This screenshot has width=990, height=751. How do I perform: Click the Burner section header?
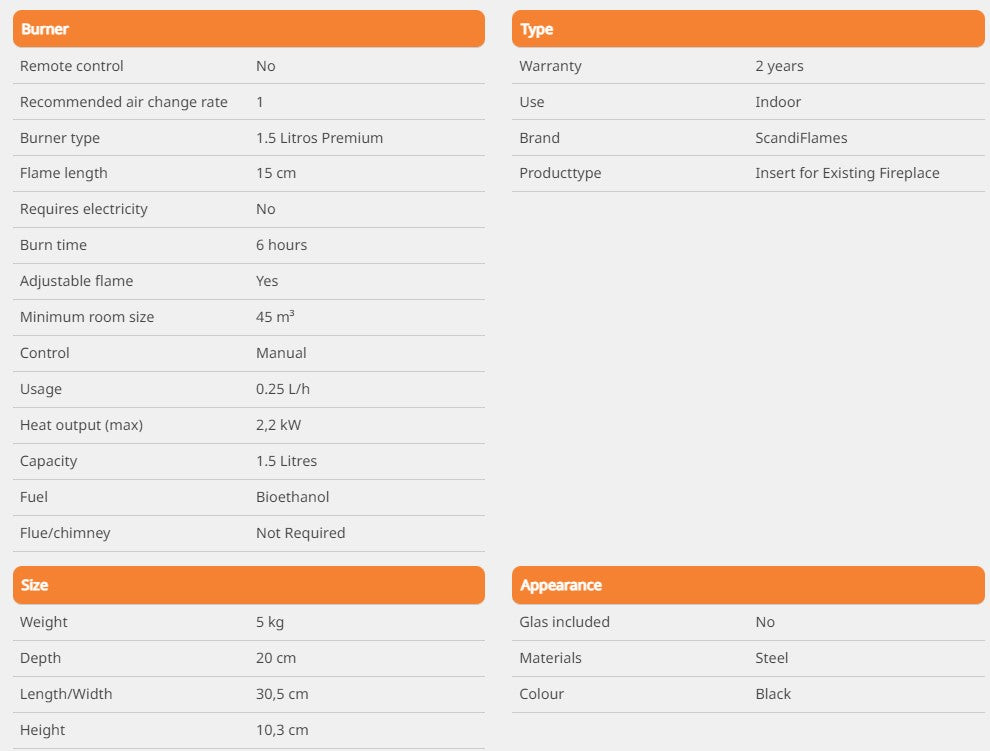point(45,29)
